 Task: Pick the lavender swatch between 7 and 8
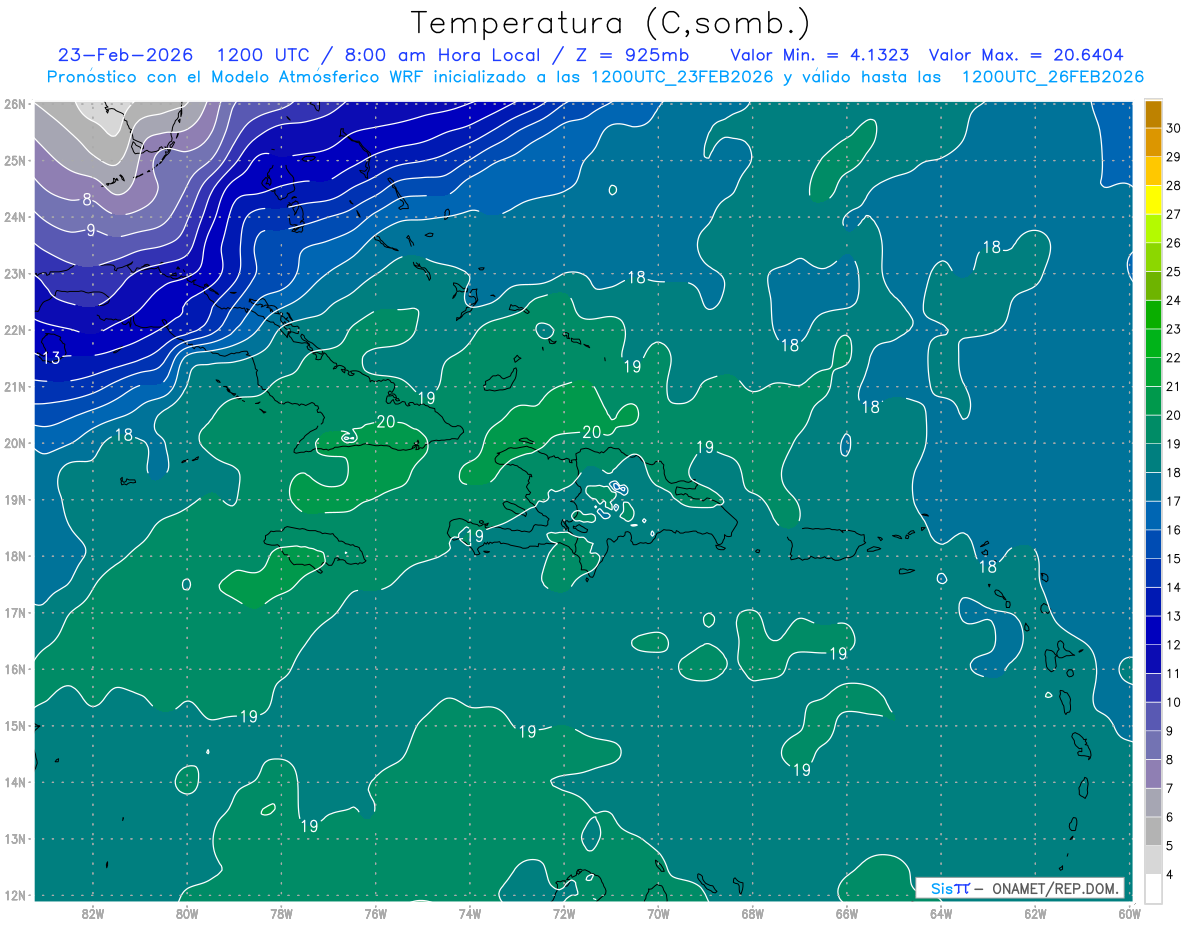(1154, 774)
